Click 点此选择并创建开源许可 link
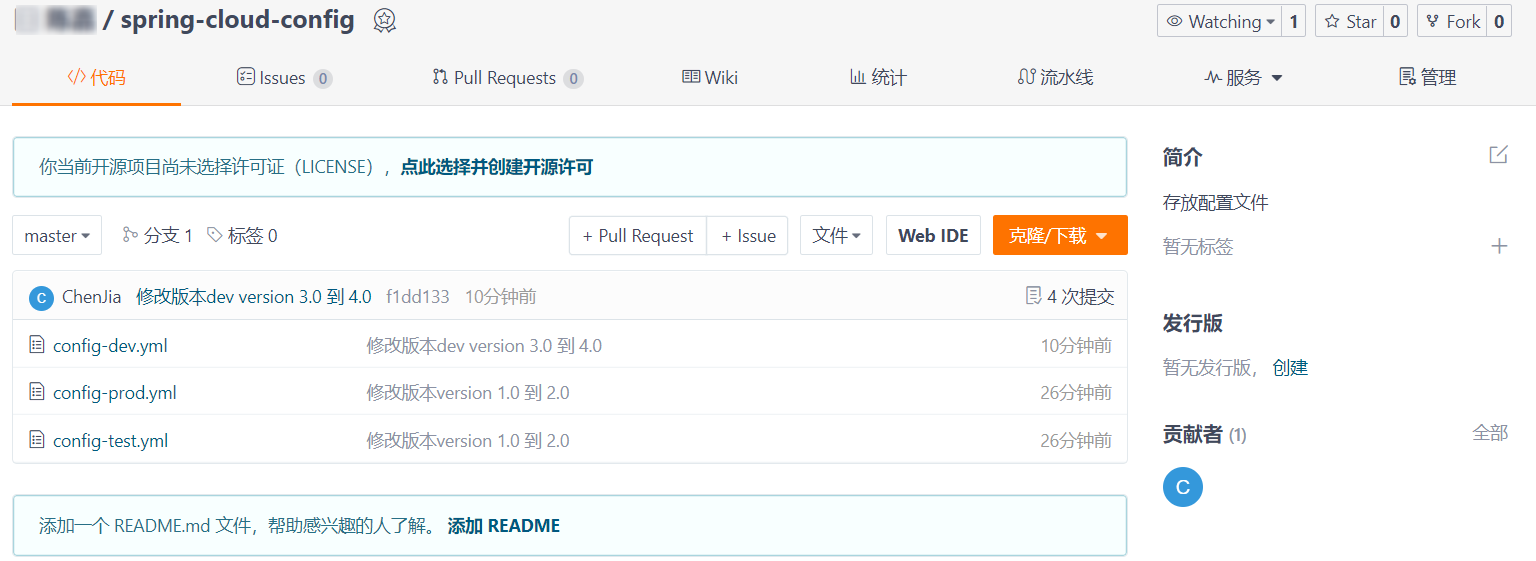 tap(497, 167)
